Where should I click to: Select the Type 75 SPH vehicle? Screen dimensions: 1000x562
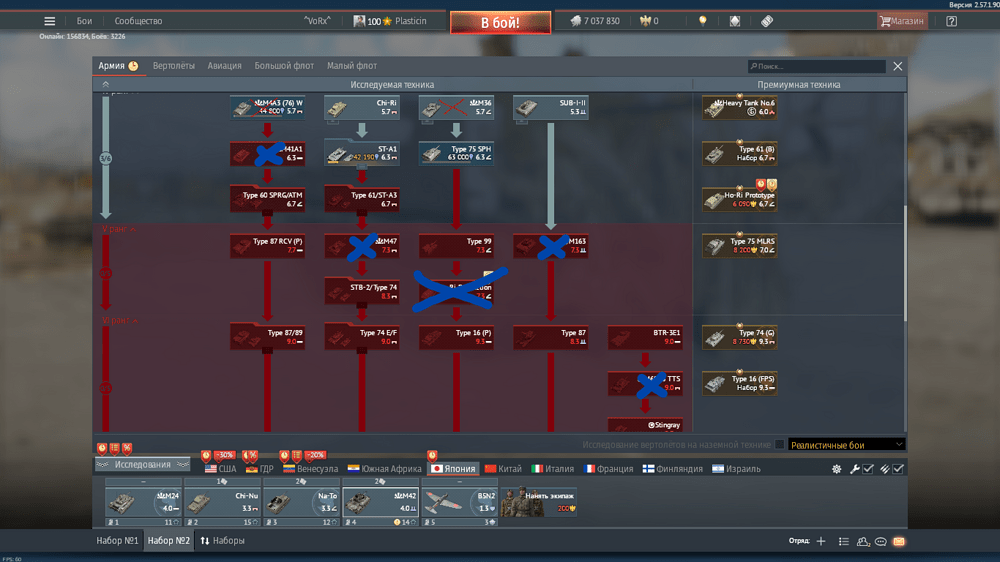[456, 153]
